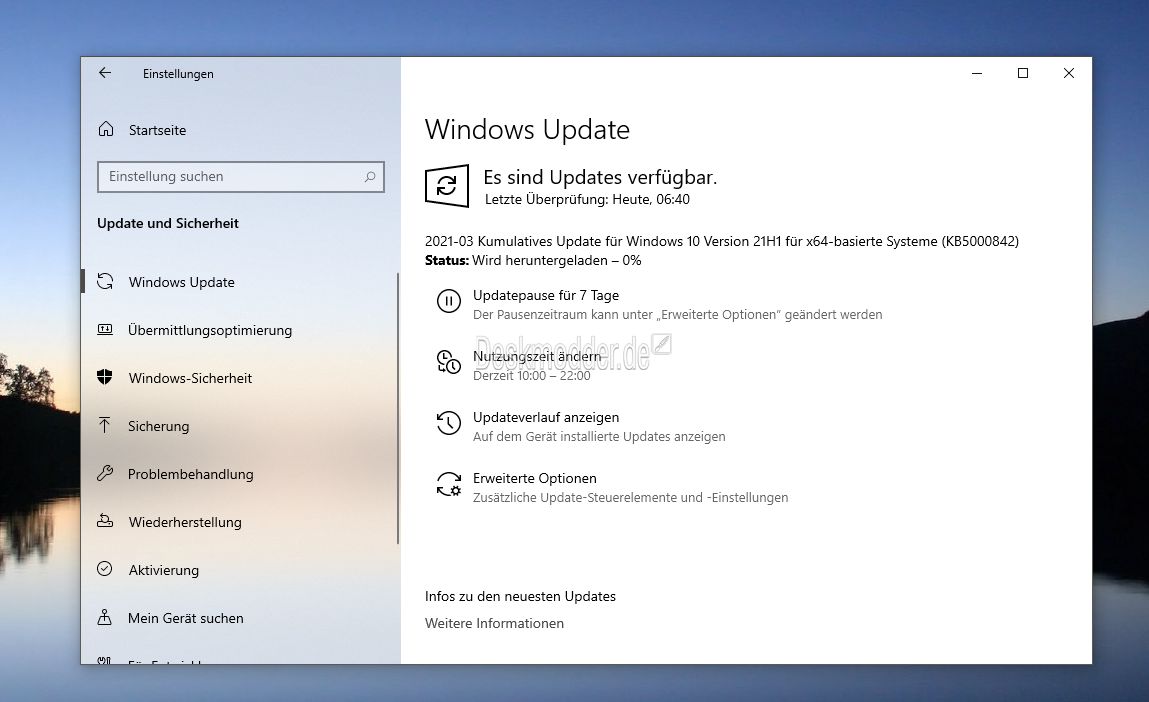1149x702 pixels.
Task: Click the gear-sync icon for Erweiterte Optionen
Action: pyautogui.click(x=448, y=484)
